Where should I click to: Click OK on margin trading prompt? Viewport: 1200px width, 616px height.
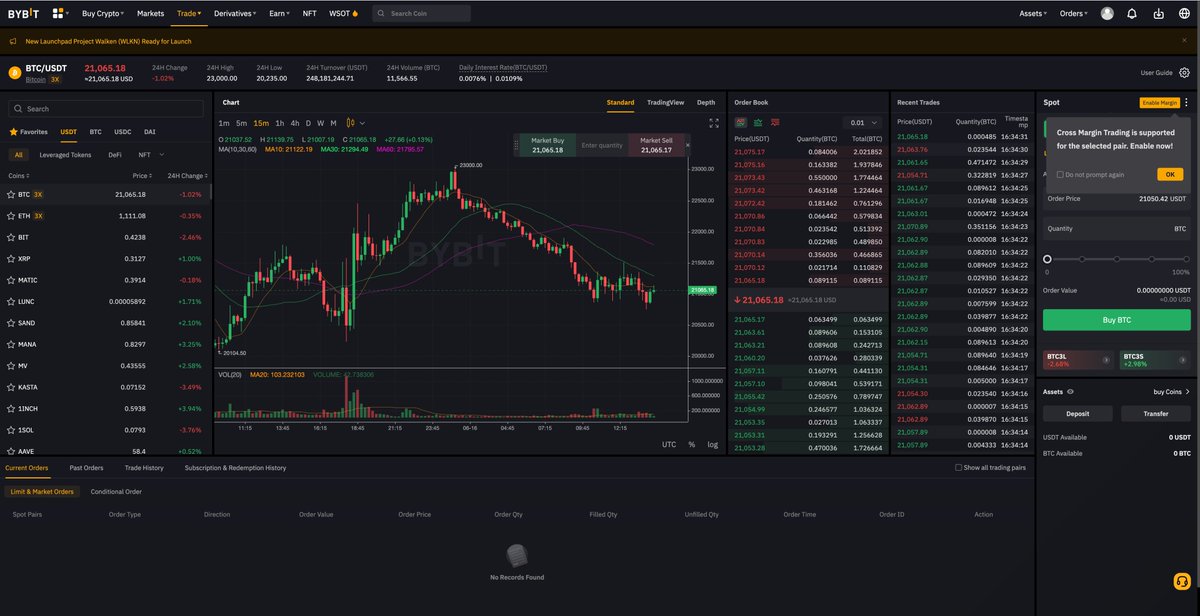(x=1170, y=174)
